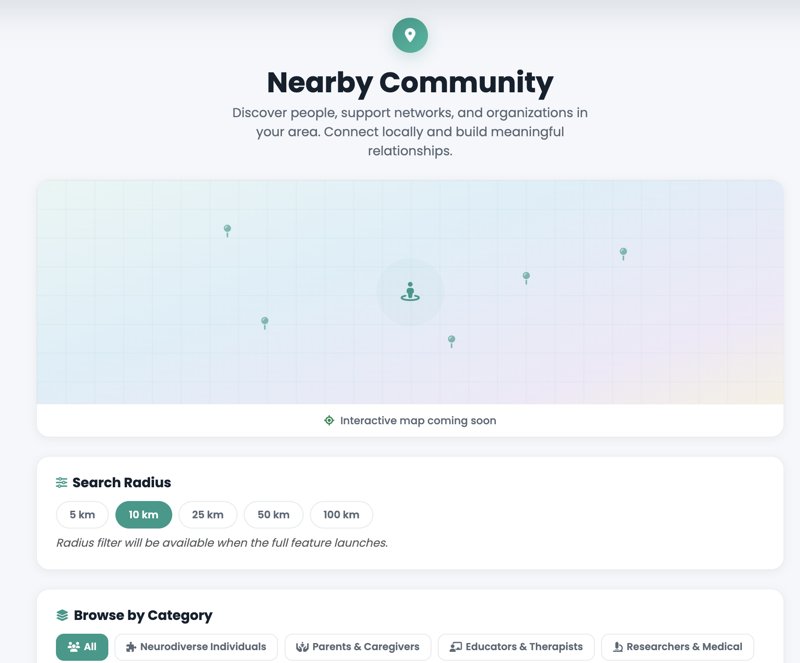Select the 5 km search radius

(x=82, y=515)
